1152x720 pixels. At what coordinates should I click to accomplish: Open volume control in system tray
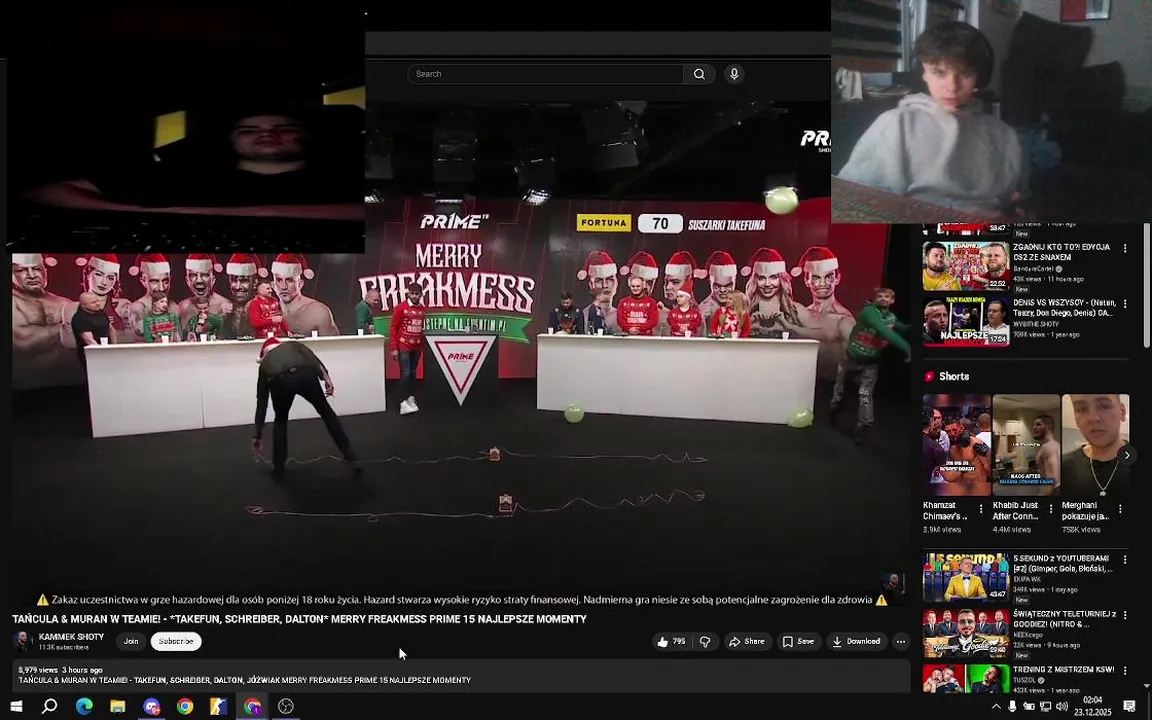[1062, 706]
